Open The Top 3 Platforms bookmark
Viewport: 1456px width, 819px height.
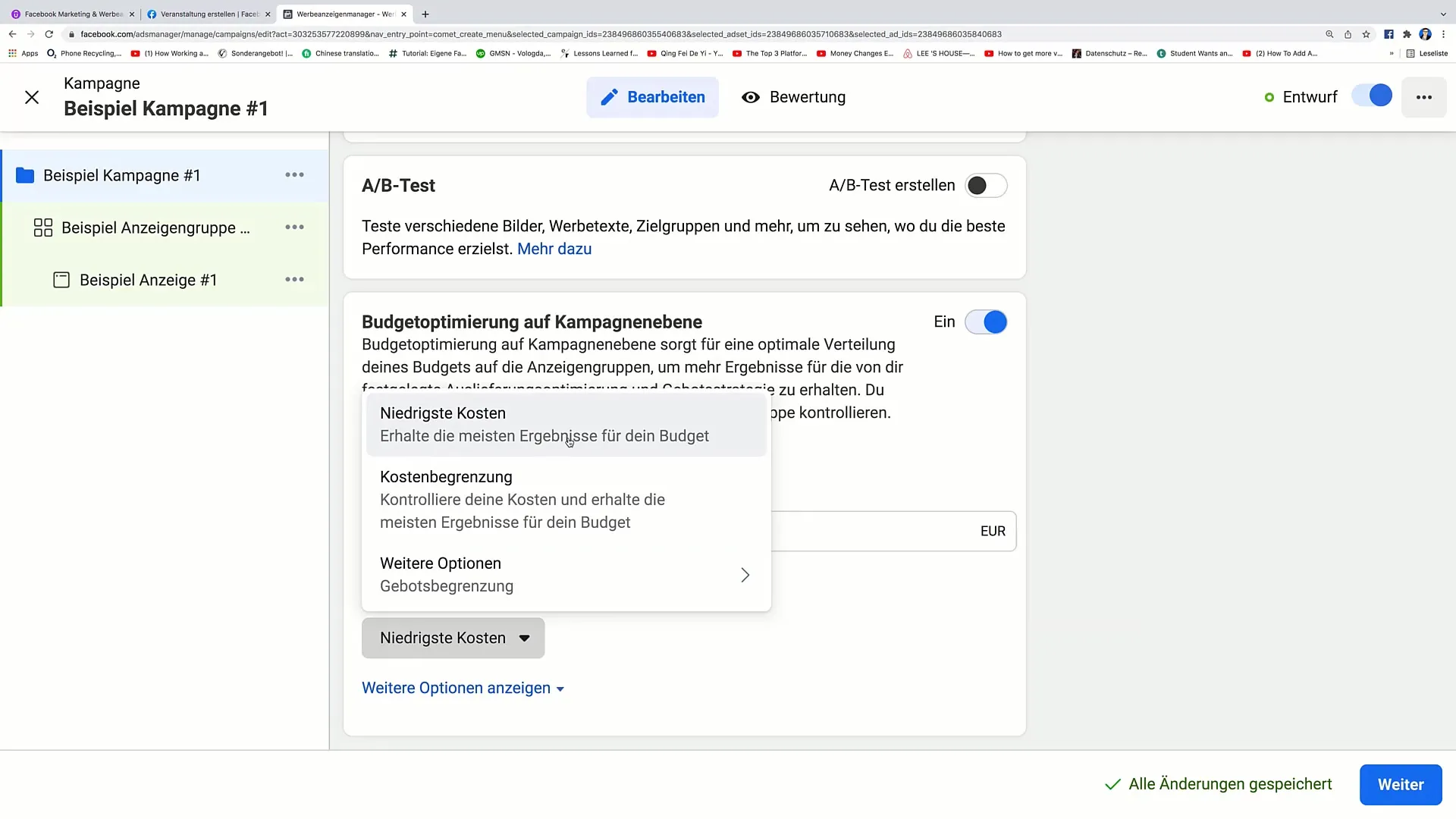(x=770, y=53)
